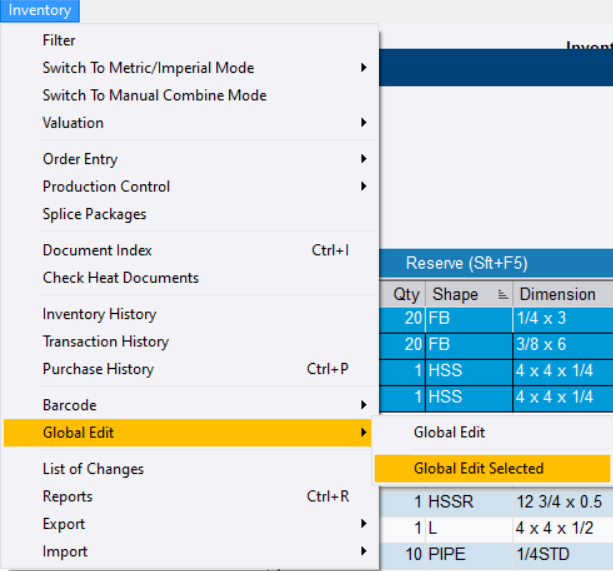Open the Order Entry submenu

(x=80, y=159)
